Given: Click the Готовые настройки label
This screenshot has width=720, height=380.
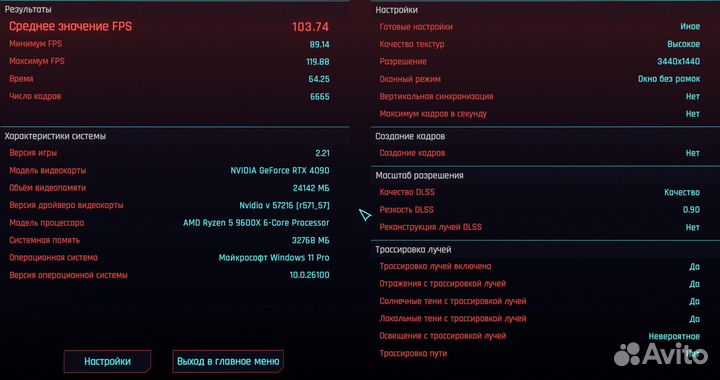Looking at the screenshot, I should 416,27.
